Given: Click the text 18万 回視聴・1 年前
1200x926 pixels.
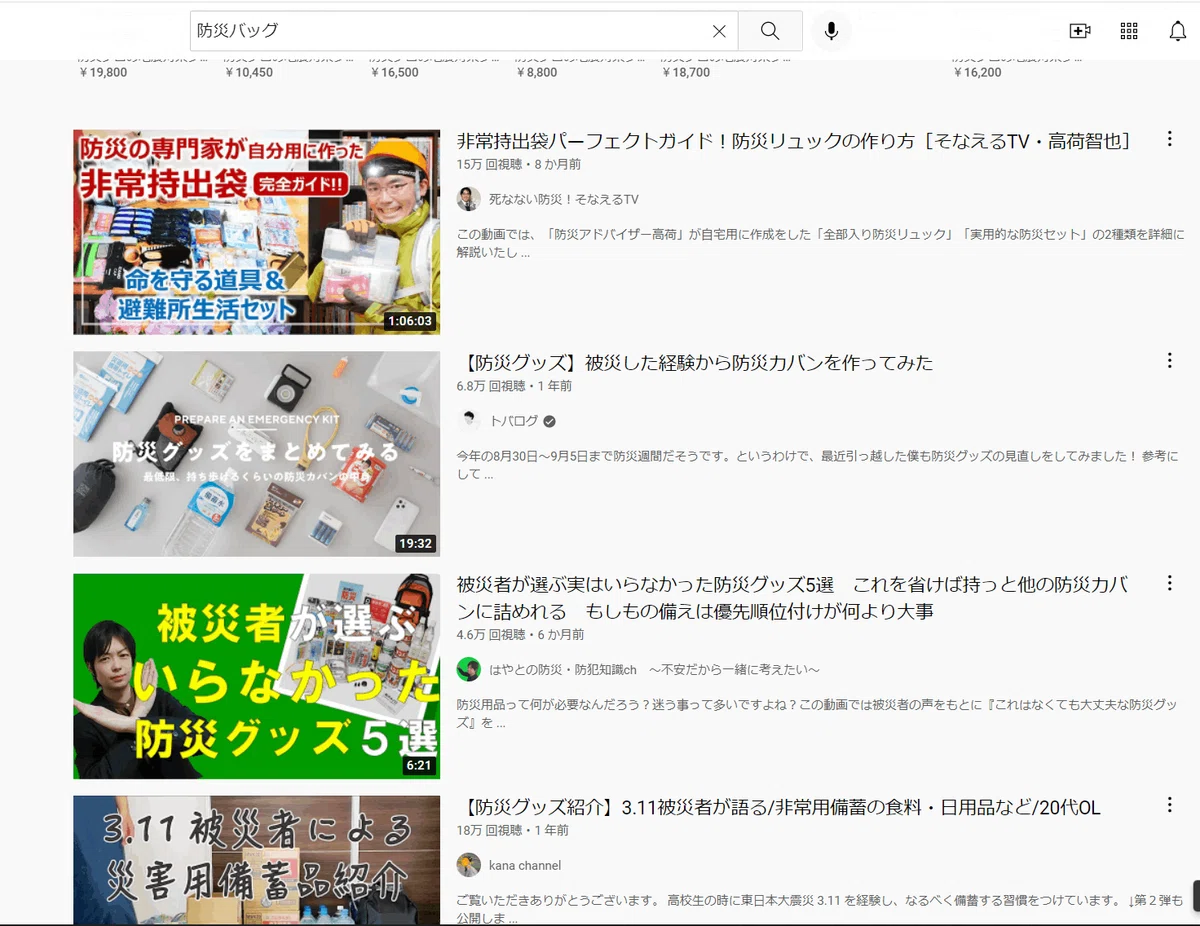Looking at the screenshot, I should coord(512,830).
